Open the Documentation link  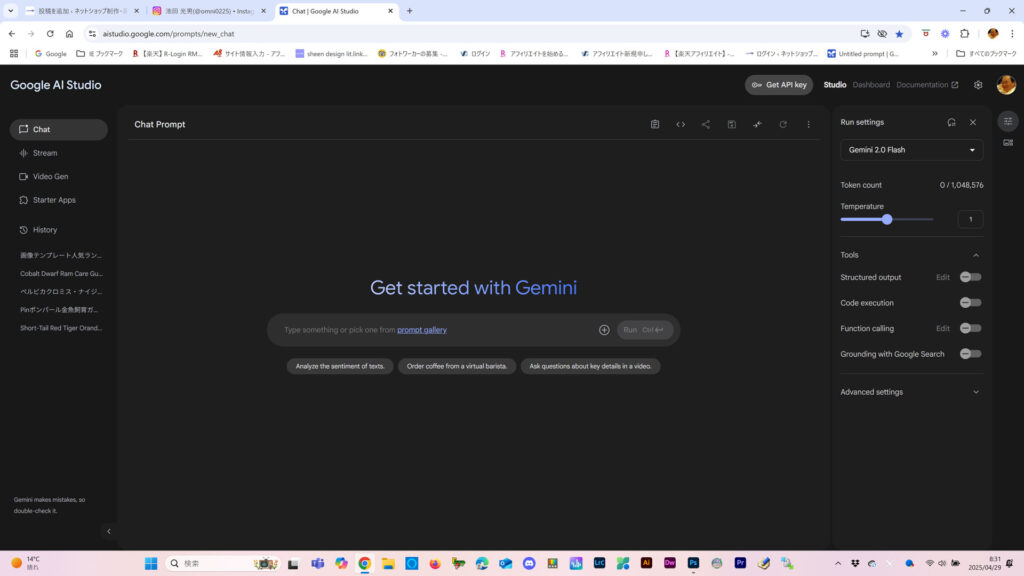point(927,85)
